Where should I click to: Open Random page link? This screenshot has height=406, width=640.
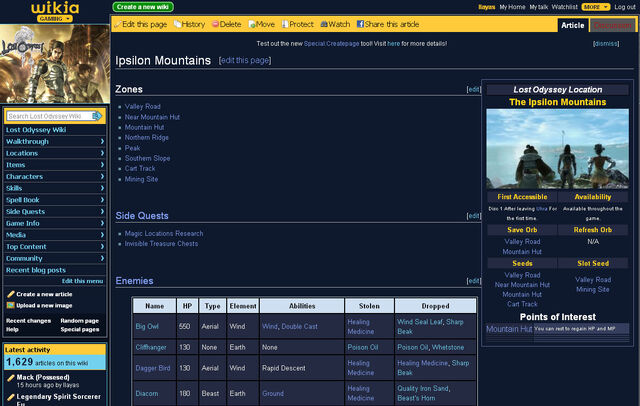click(x=80, y=321)
